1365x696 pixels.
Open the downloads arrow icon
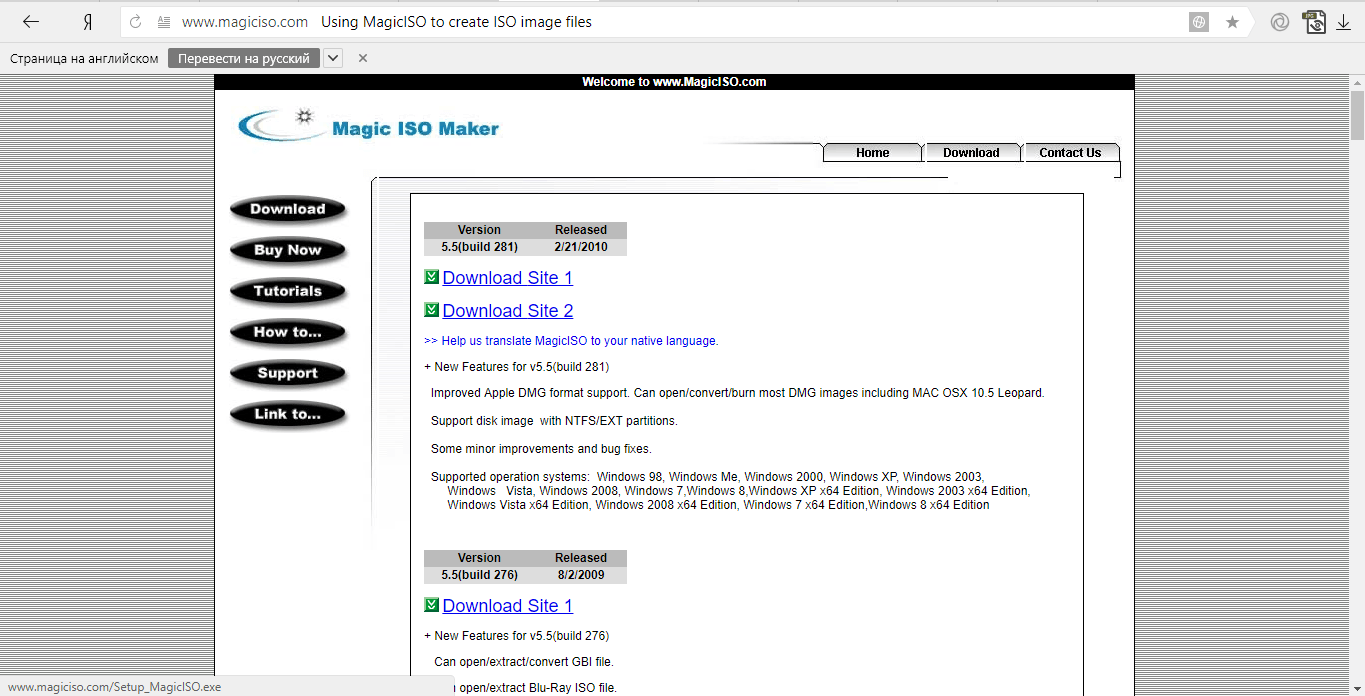pos(1344,22)
